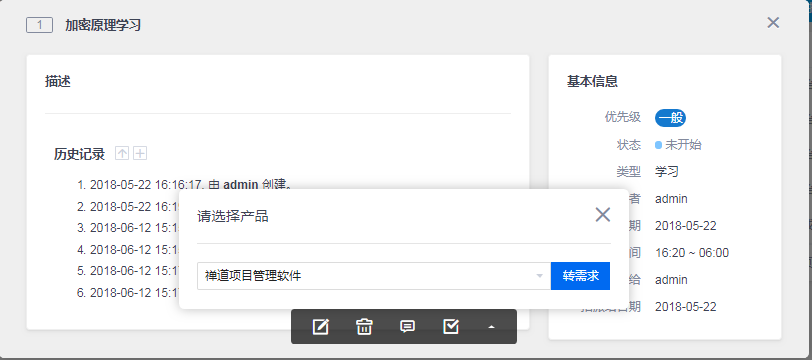Viewport: 812px width, 360px height.
Task: Click the trash delete icon
Action: (364, 327)
